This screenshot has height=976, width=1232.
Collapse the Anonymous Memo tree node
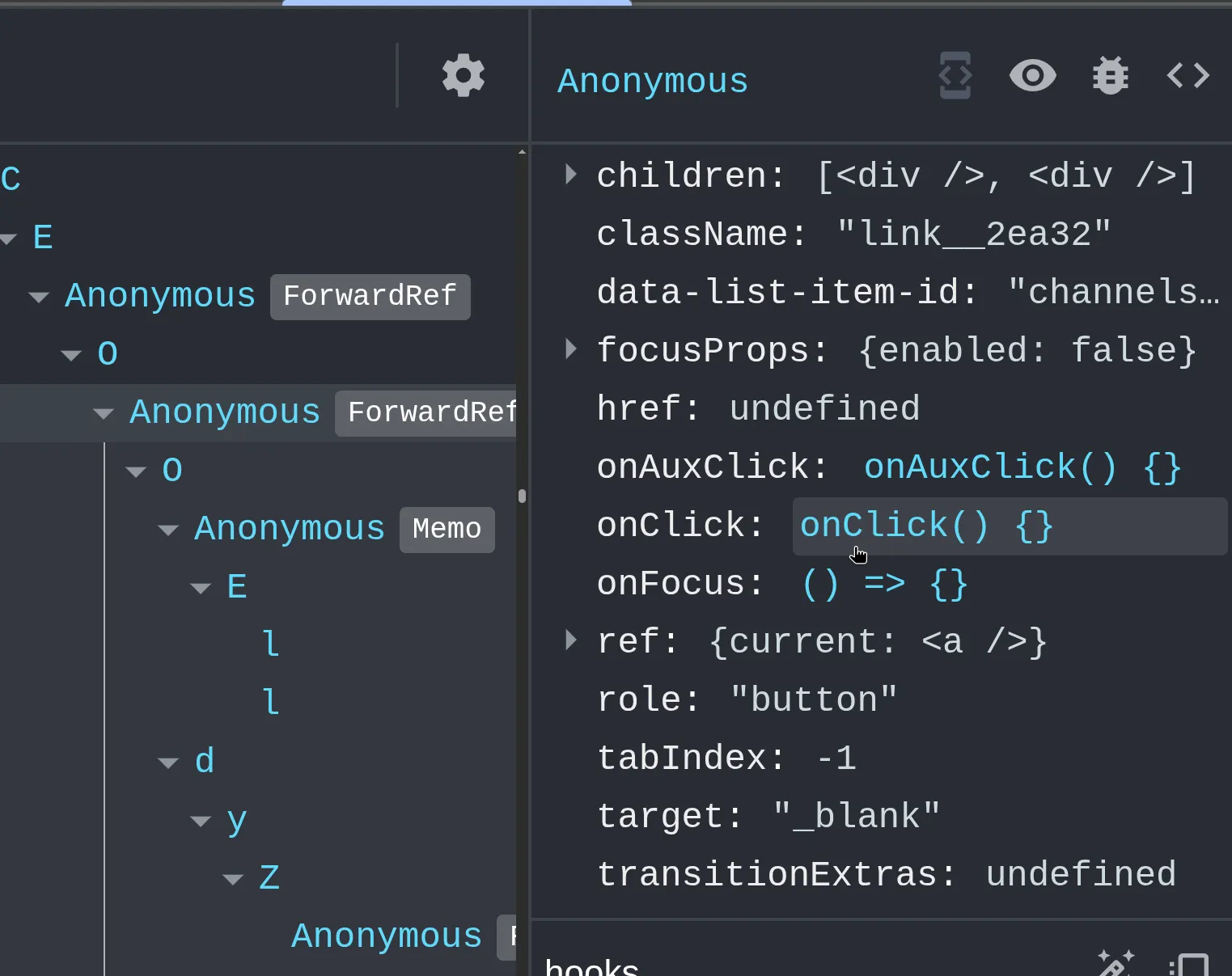click(x=168, y=530)
